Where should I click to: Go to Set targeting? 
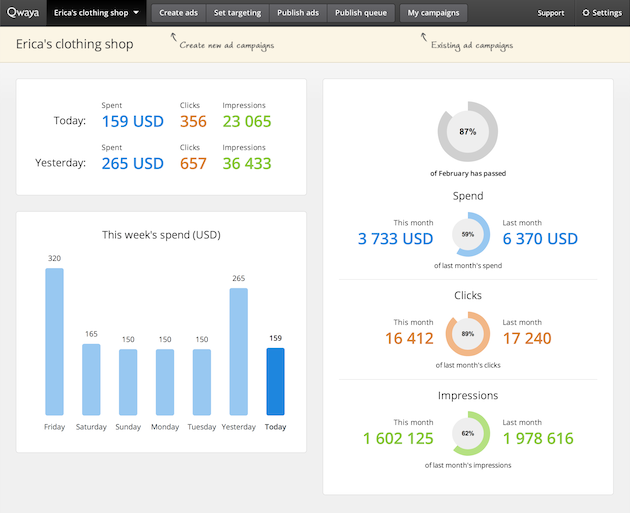tap(237, 13)
